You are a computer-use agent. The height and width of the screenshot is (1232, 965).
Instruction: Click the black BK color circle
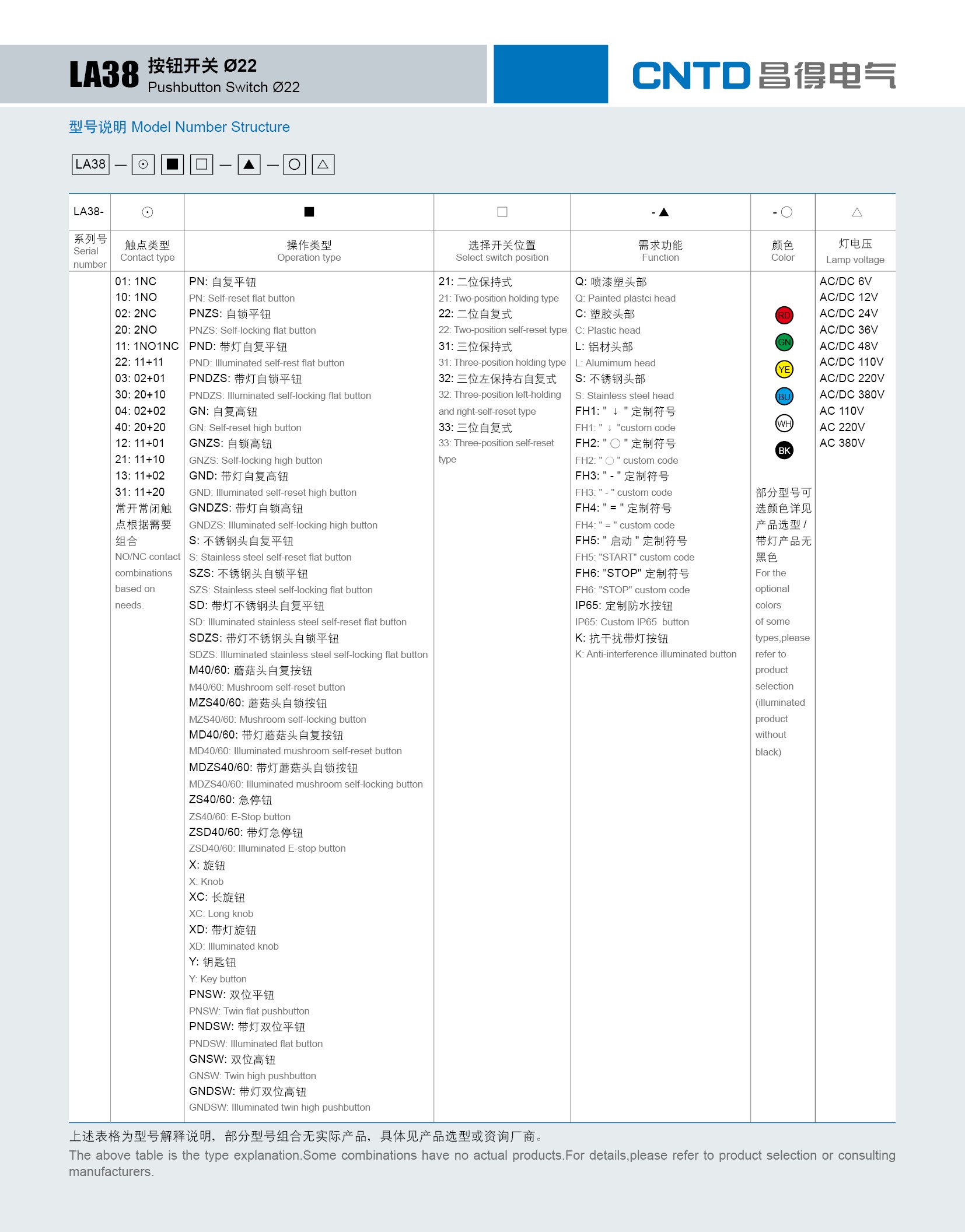(784, 450)
